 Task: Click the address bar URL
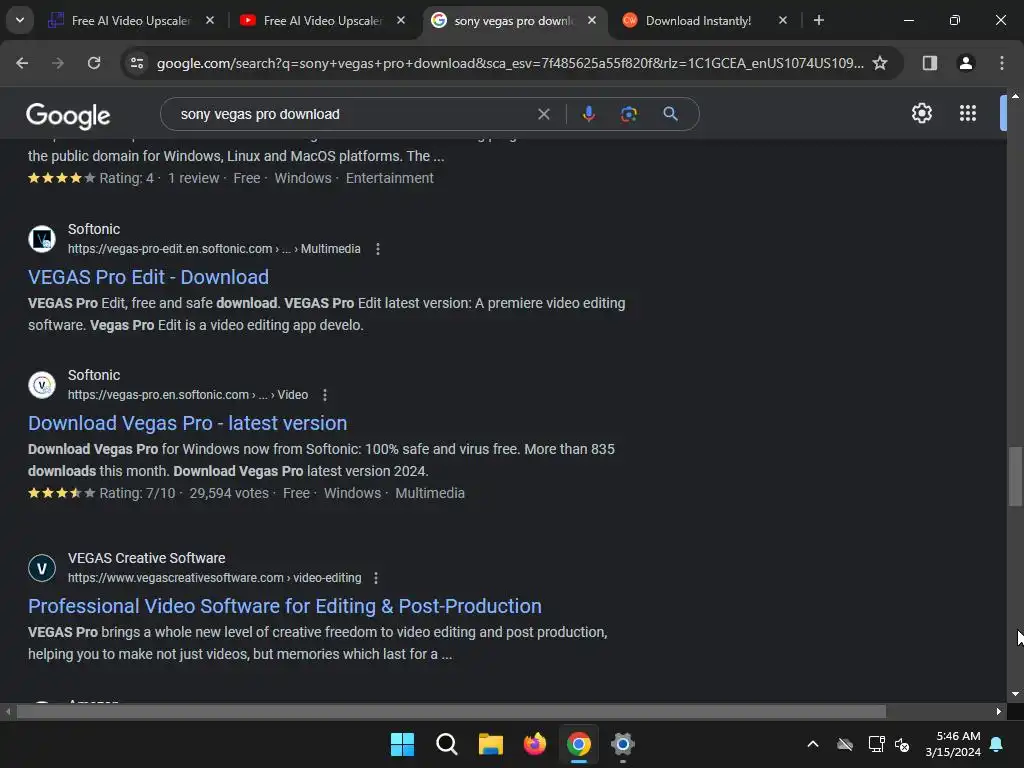tap(509, 63)
